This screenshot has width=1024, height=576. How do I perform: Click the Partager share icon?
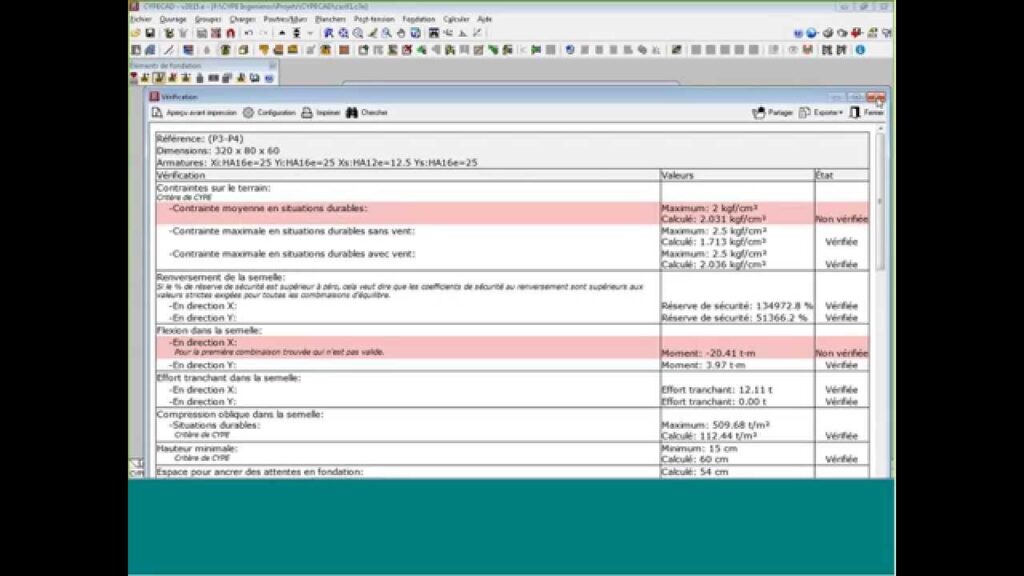click(759, 113)
